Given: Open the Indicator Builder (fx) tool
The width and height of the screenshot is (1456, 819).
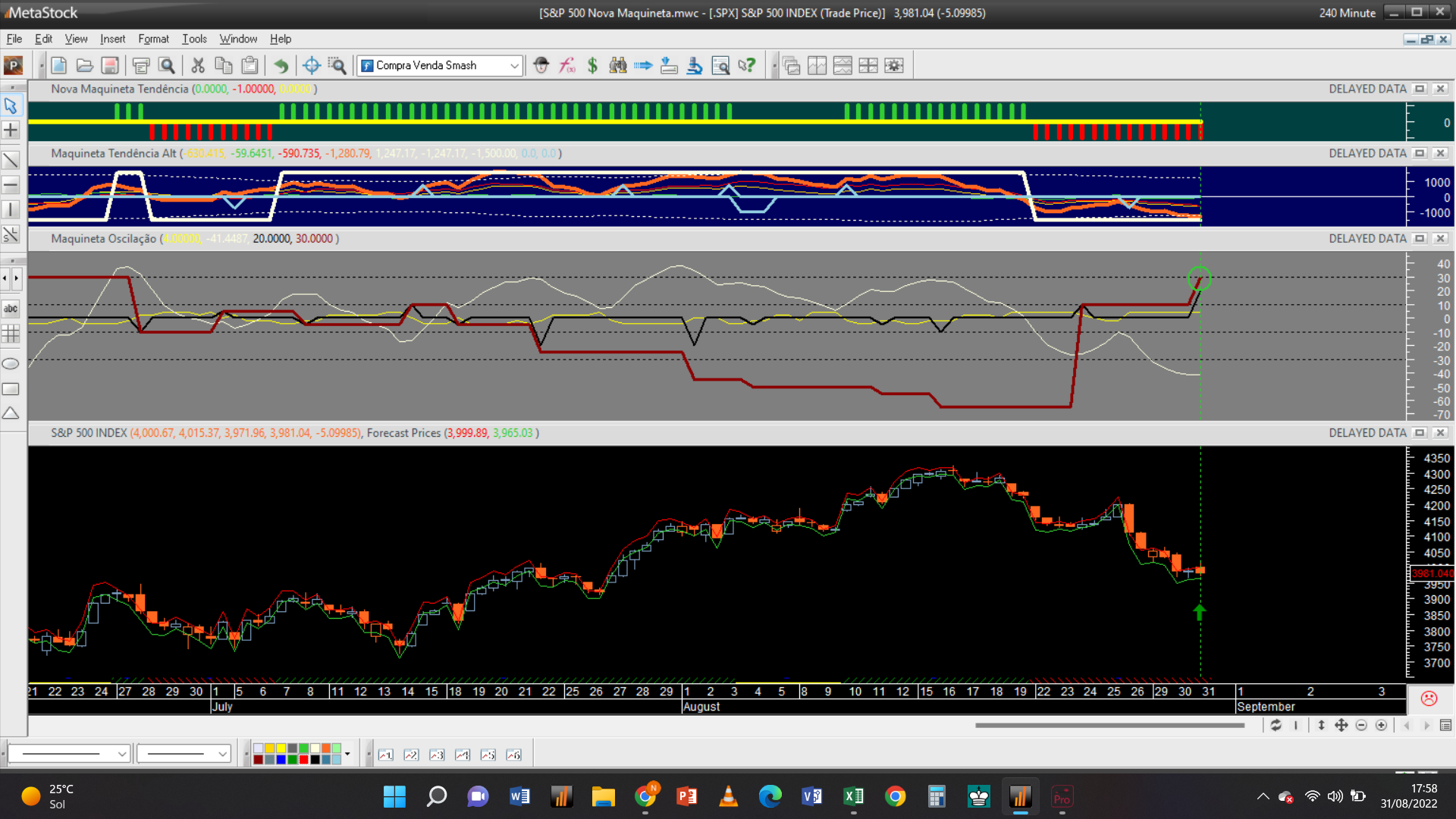Looking at the screenshot, I should click(x=567, y=66).
